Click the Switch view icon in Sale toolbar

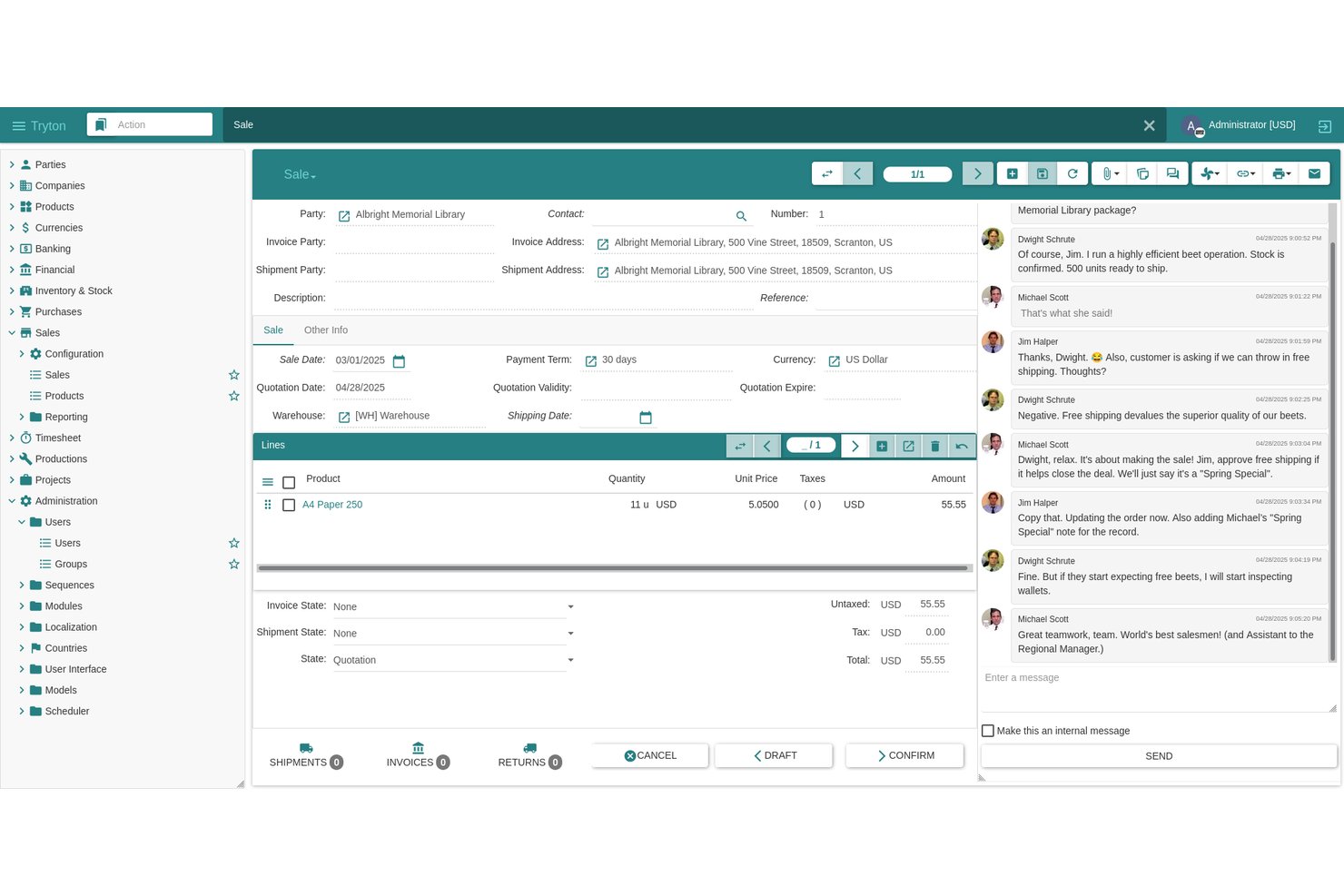[x=826, y=173]
